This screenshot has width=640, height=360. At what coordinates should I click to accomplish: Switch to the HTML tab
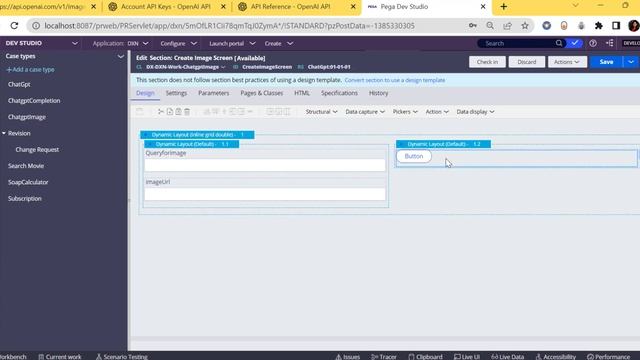302,93
